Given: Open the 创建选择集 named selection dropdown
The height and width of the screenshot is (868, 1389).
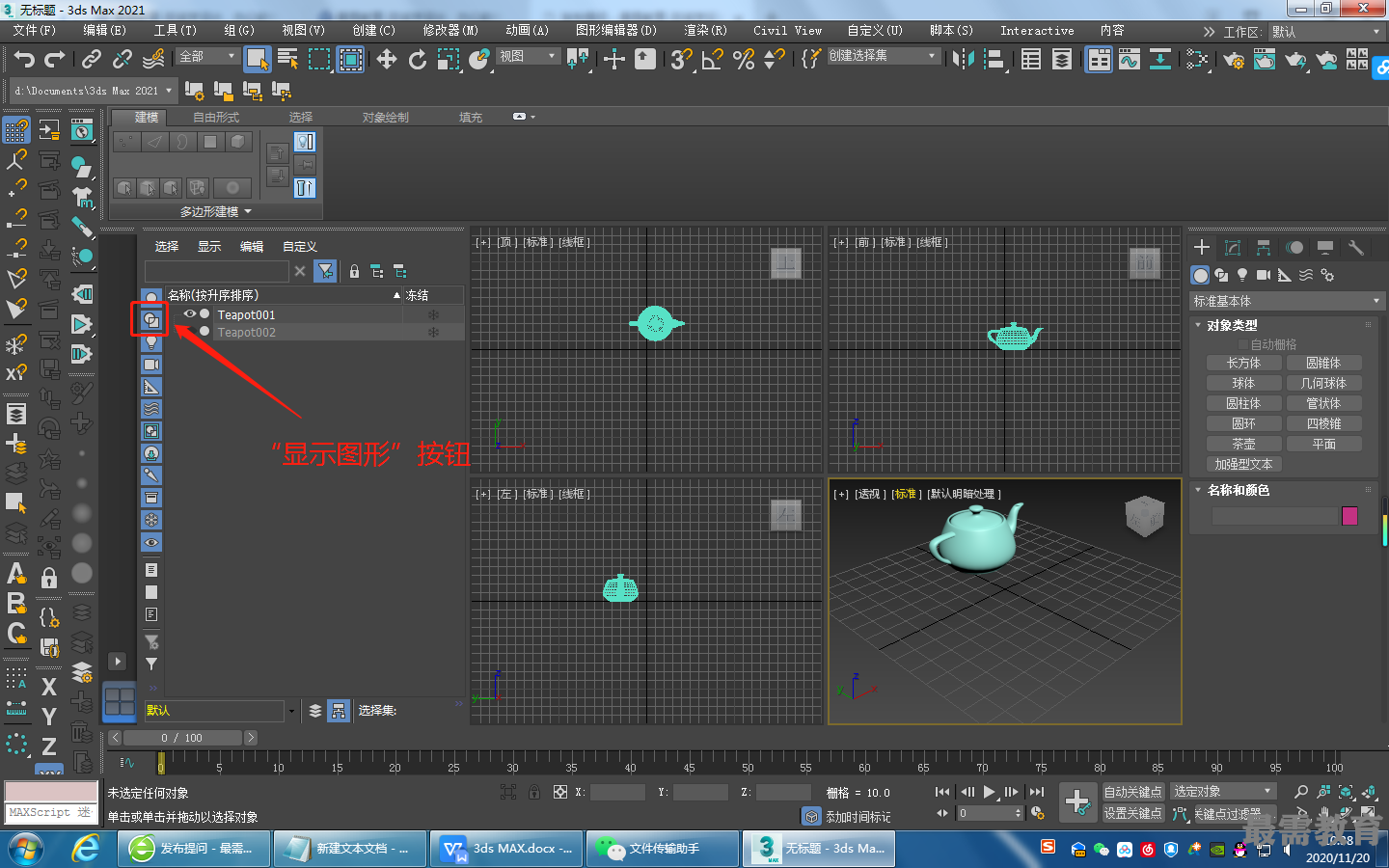Looking at the screenshot, I should 883,56.
